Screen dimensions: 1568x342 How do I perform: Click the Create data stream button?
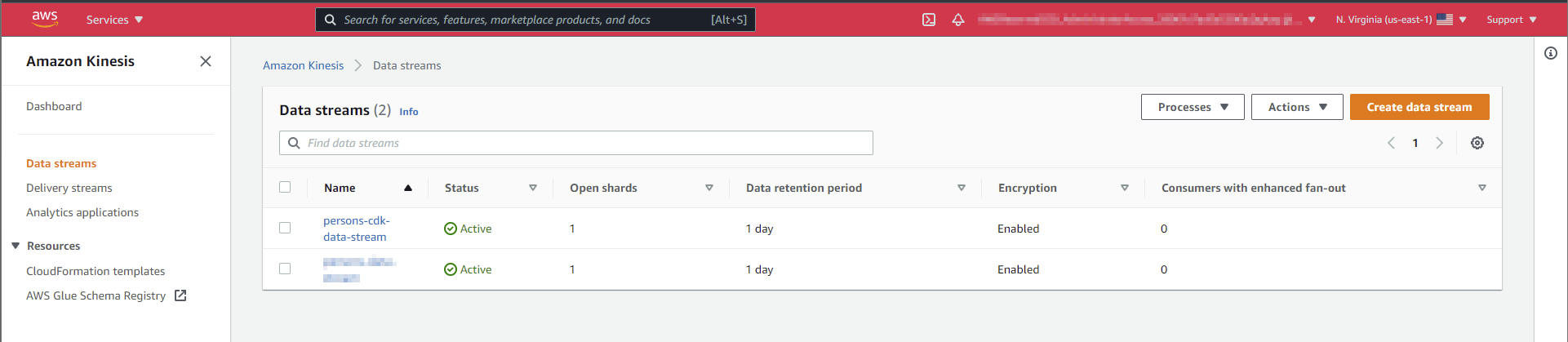coord(1419,107)
